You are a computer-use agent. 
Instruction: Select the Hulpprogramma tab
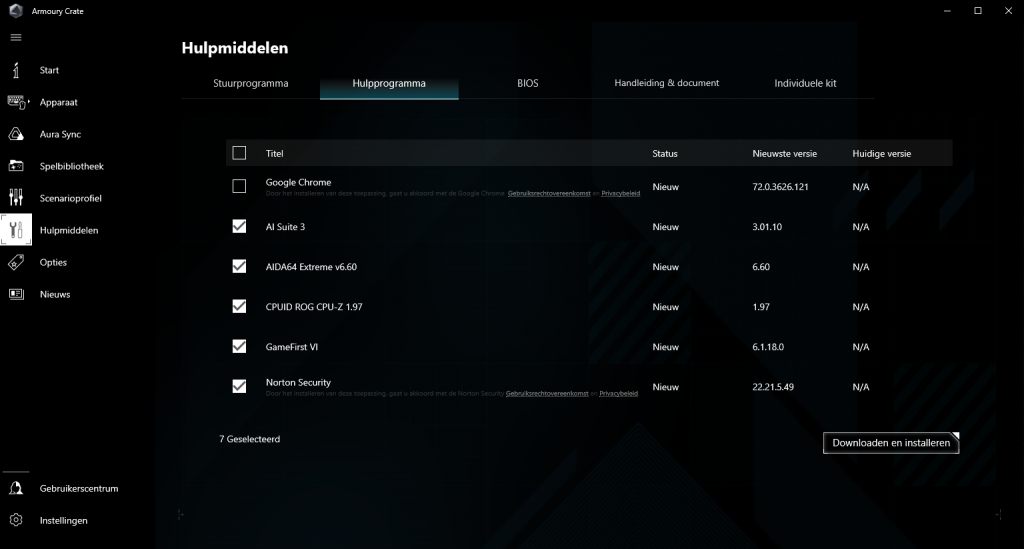(x=389, y=84)
